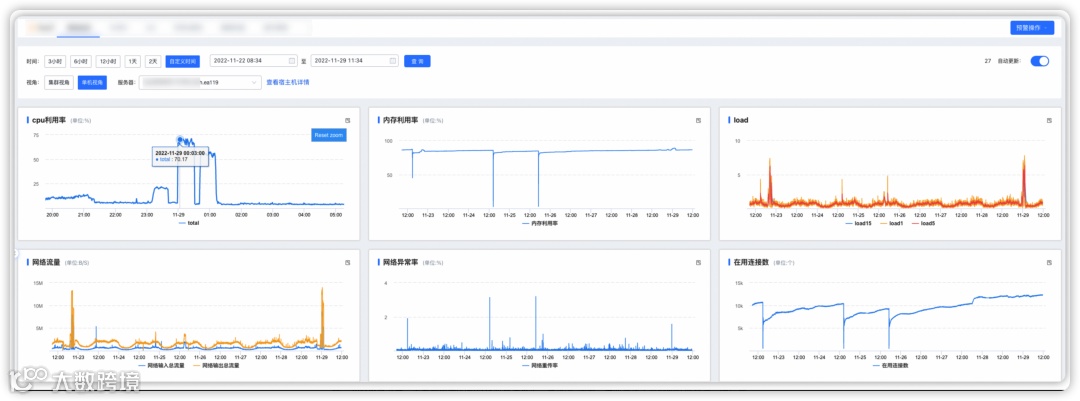
Task: Toggle the 网络输出总流量 legend series
Action: (x=216, y=365)
